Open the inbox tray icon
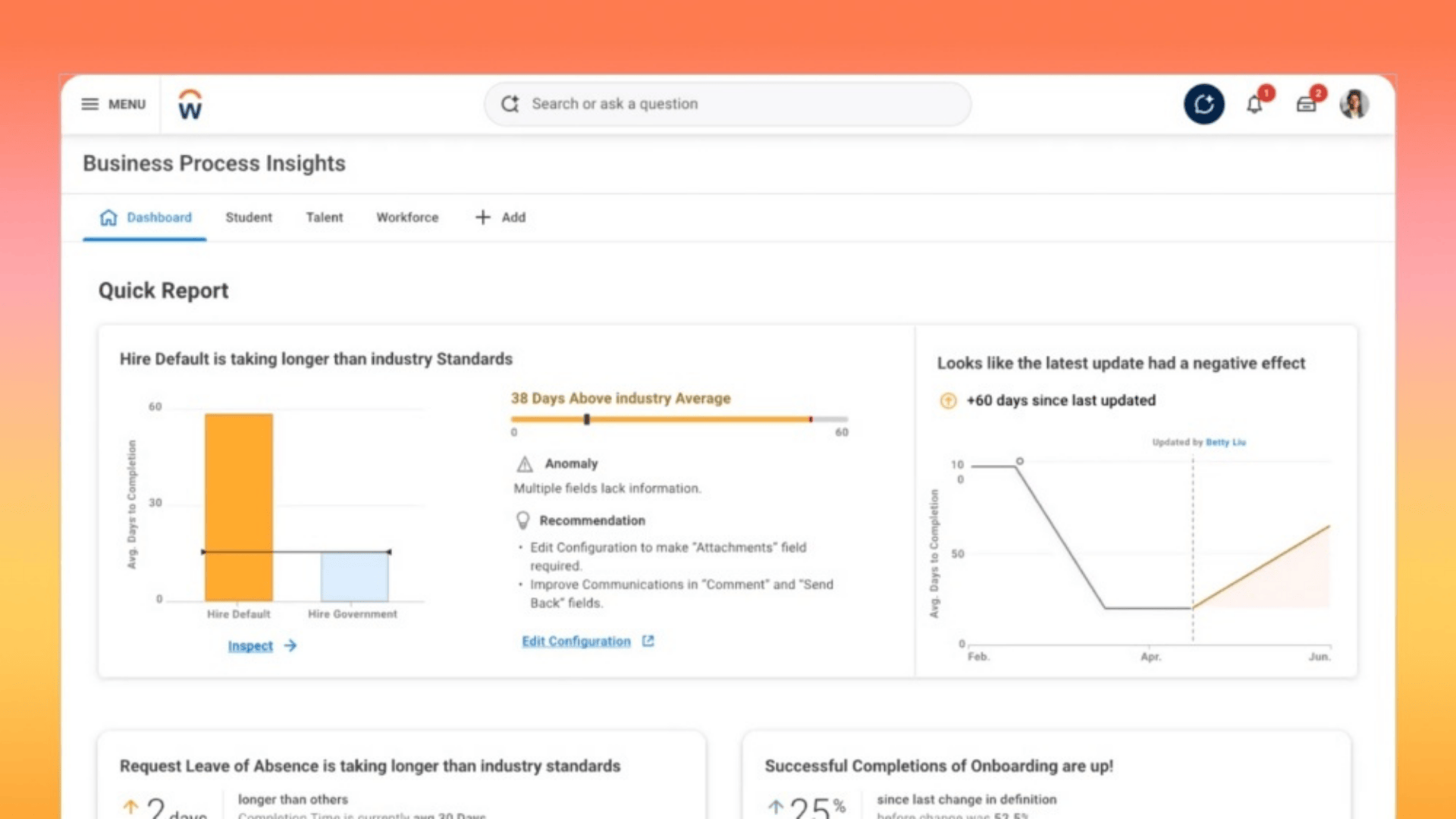1456x819 pixels. 1306,105
